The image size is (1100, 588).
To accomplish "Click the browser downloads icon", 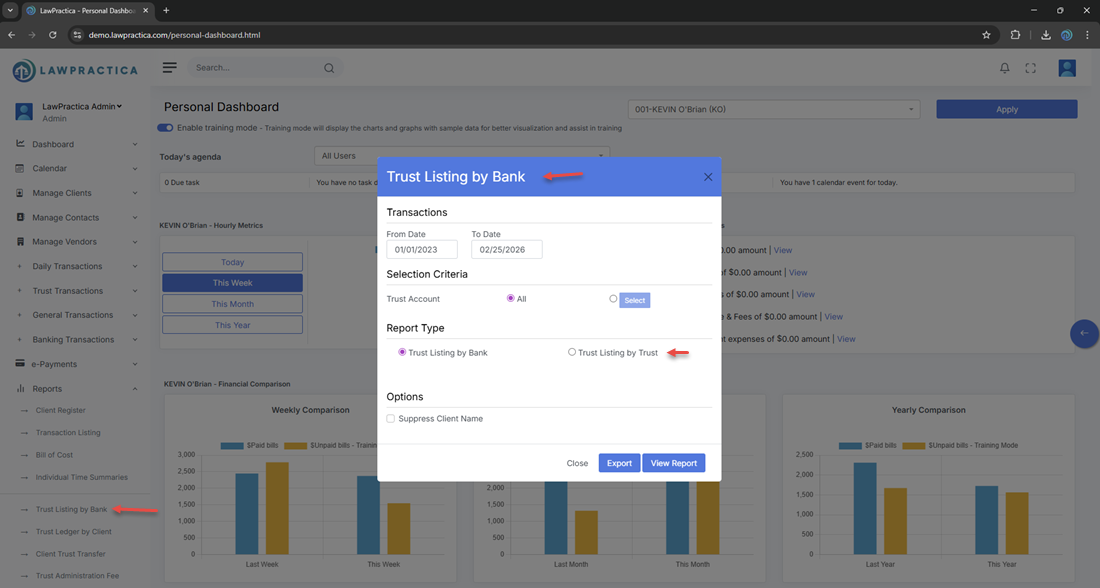I will click(x=1045, y=34).
